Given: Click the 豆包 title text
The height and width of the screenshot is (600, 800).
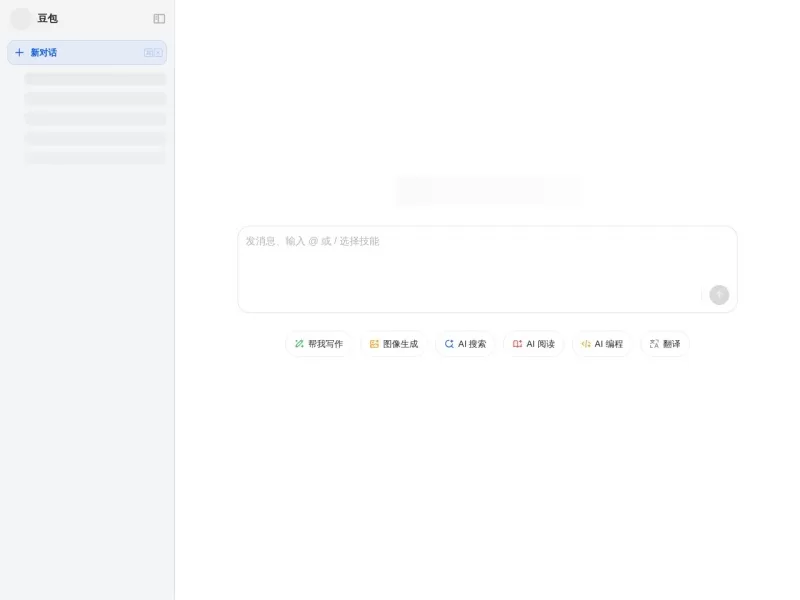Looking at the screenshot, I should pos(47,18).
